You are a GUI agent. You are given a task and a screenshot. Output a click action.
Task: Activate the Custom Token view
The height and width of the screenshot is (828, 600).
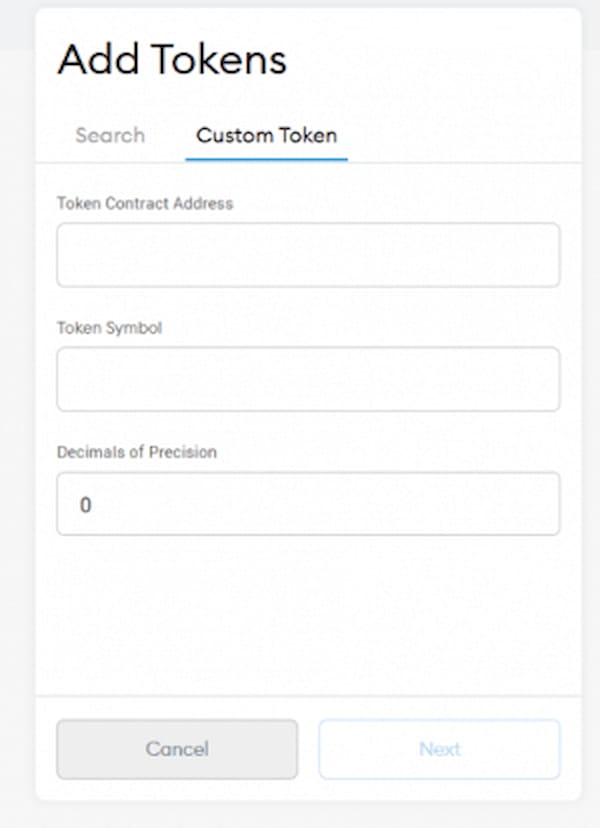[x=266, y=135]
